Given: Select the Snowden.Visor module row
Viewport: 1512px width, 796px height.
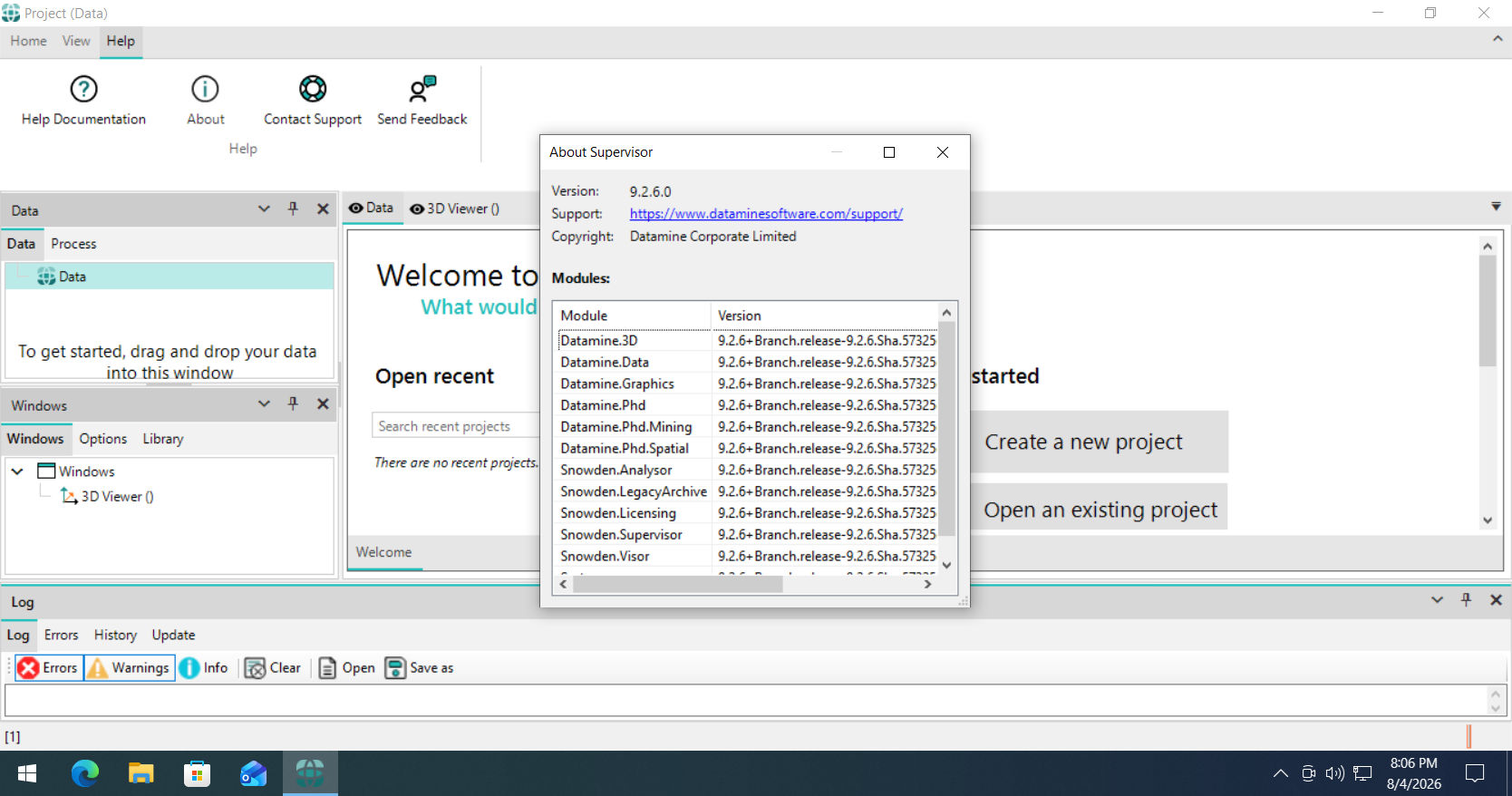Looking at the screenshot, I should coord(747,556).
